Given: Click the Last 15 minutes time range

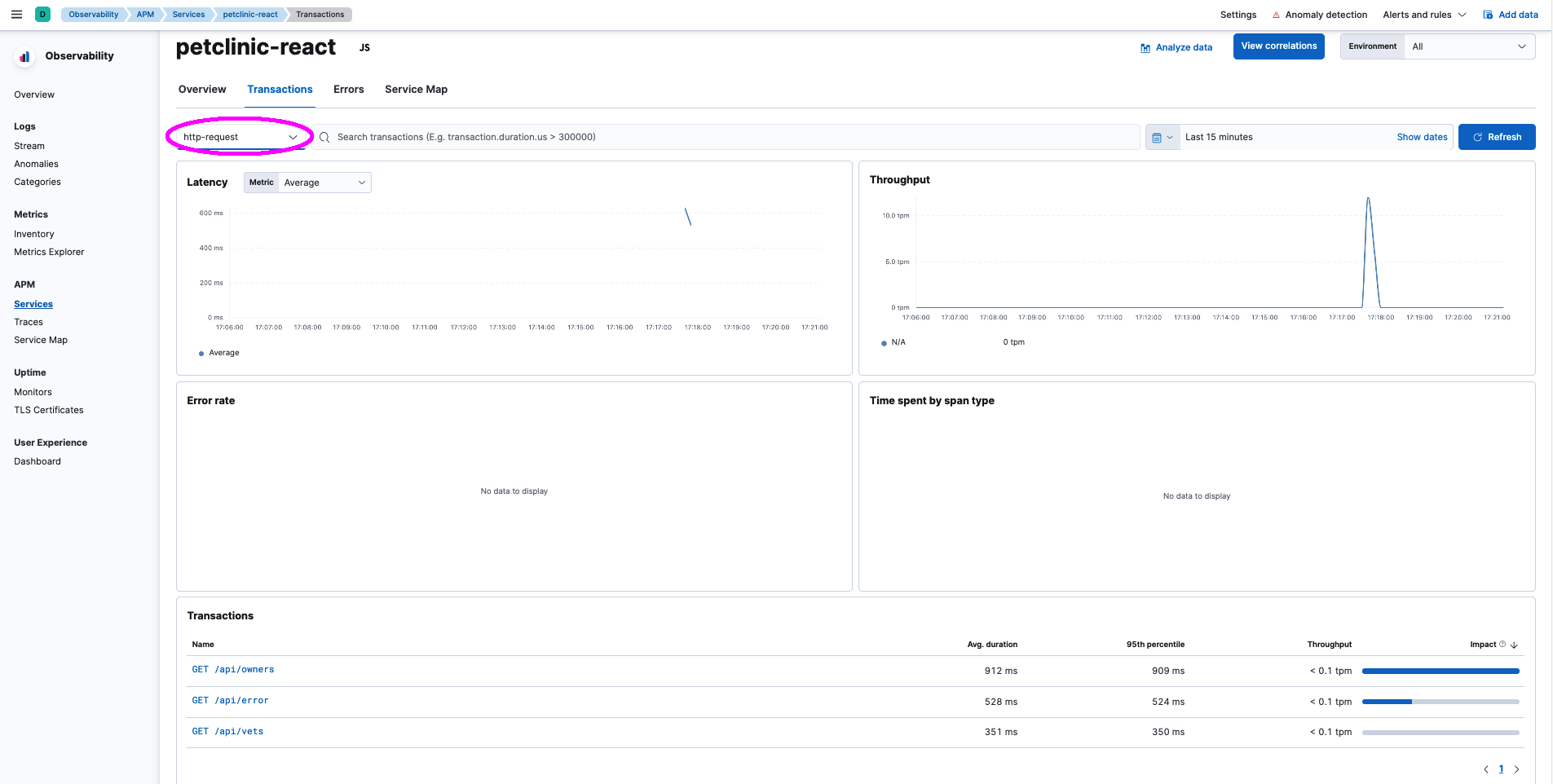Looking at the screenshot, I should [x=1220, y=137].
